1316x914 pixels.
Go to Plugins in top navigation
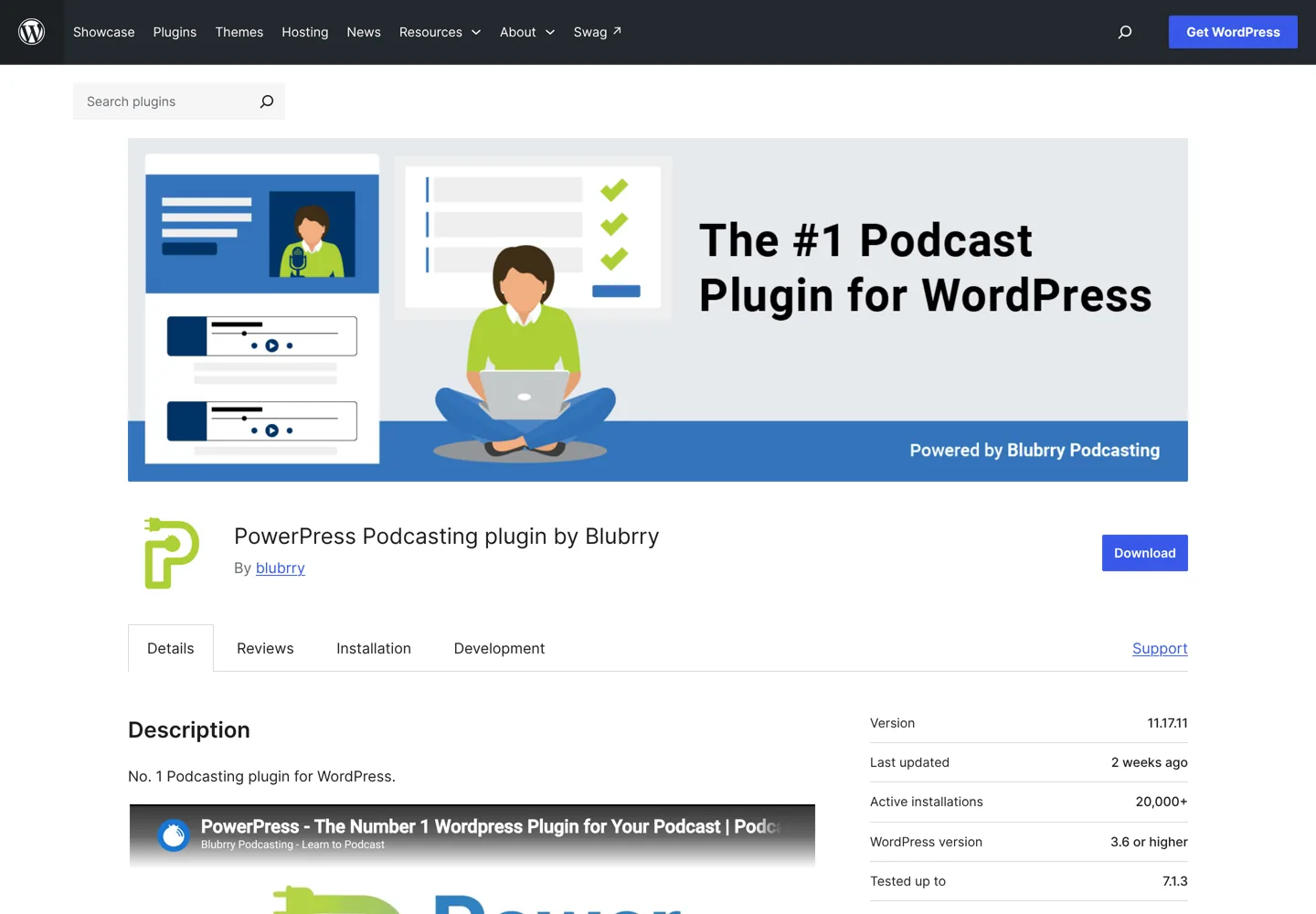[175, 32]
